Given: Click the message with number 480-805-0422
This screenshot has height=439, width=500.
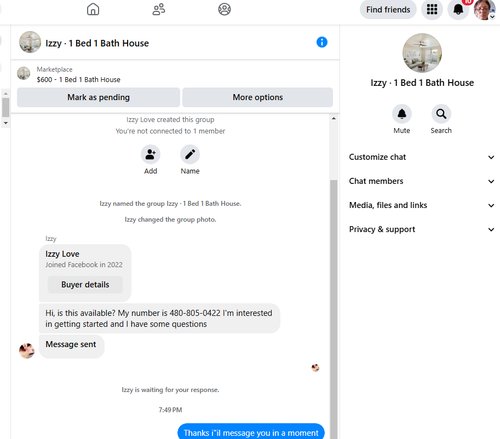Looking at the screenshot, I should pyautogui.click(x=159, y=318).
